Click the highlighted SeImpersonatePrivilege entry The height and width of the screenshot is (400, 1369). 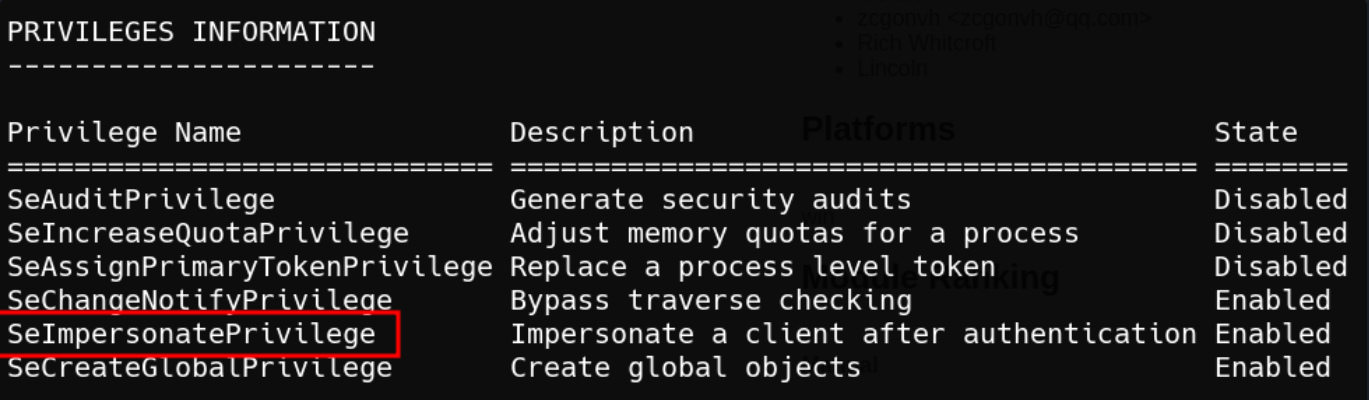coord(191,334)
